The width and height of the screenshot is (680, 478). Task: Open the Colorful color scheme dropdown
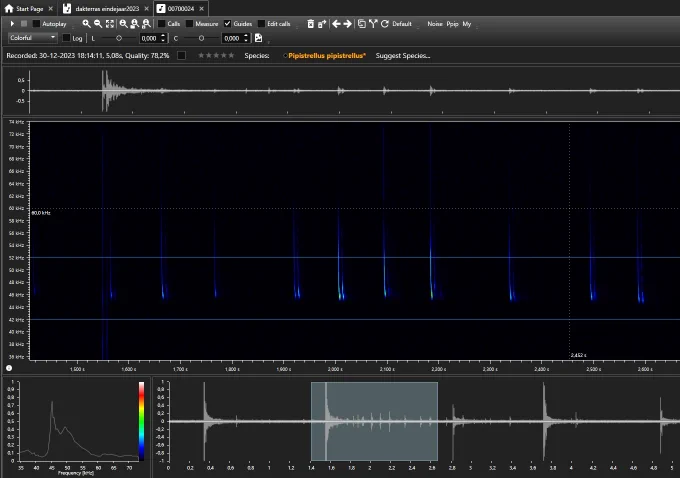click(33, 38)
